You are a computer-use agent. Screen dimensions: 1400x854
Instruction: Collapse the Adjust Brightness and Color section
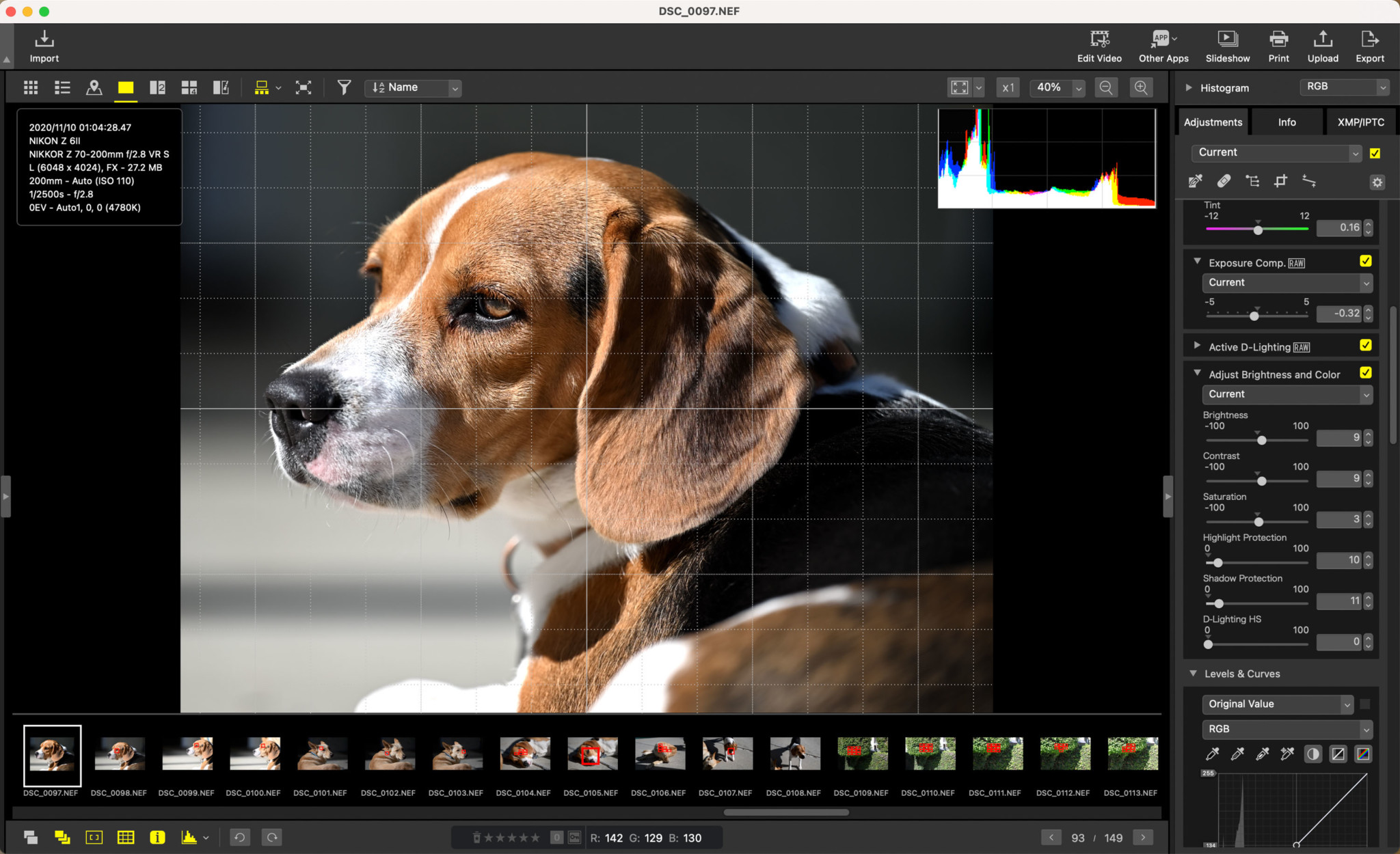click(x=1197, y=373)
